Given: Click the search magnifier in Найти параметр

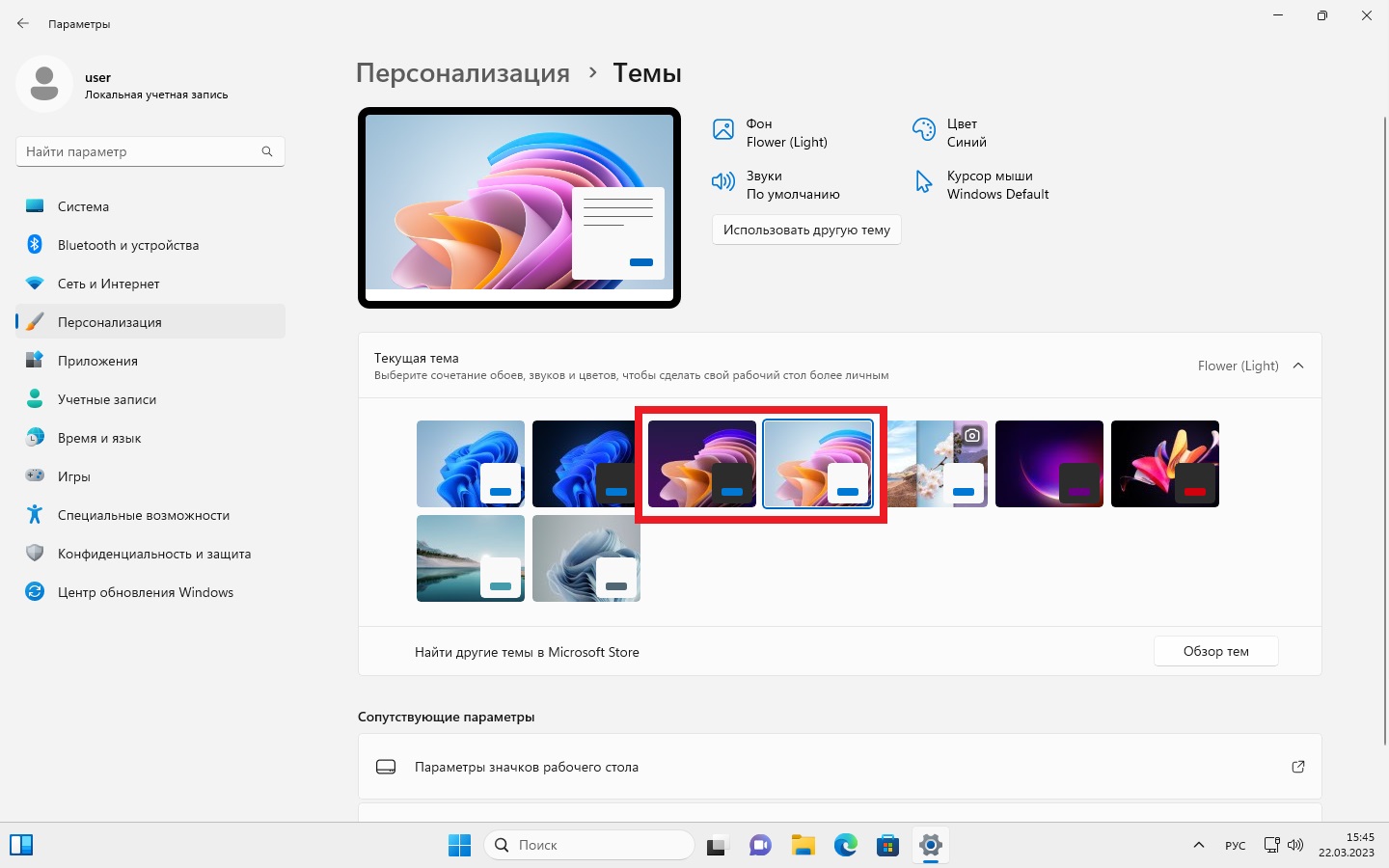Looking at the screenshot, I should (267, 151).
